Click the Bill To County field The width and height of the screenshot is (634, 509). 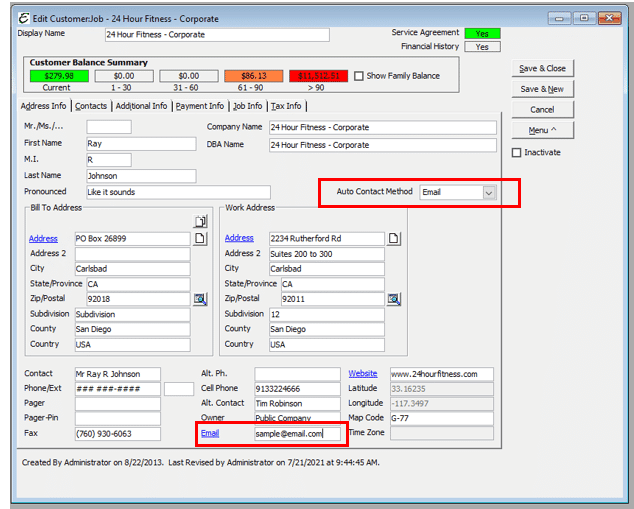click(x=133, y=329)
